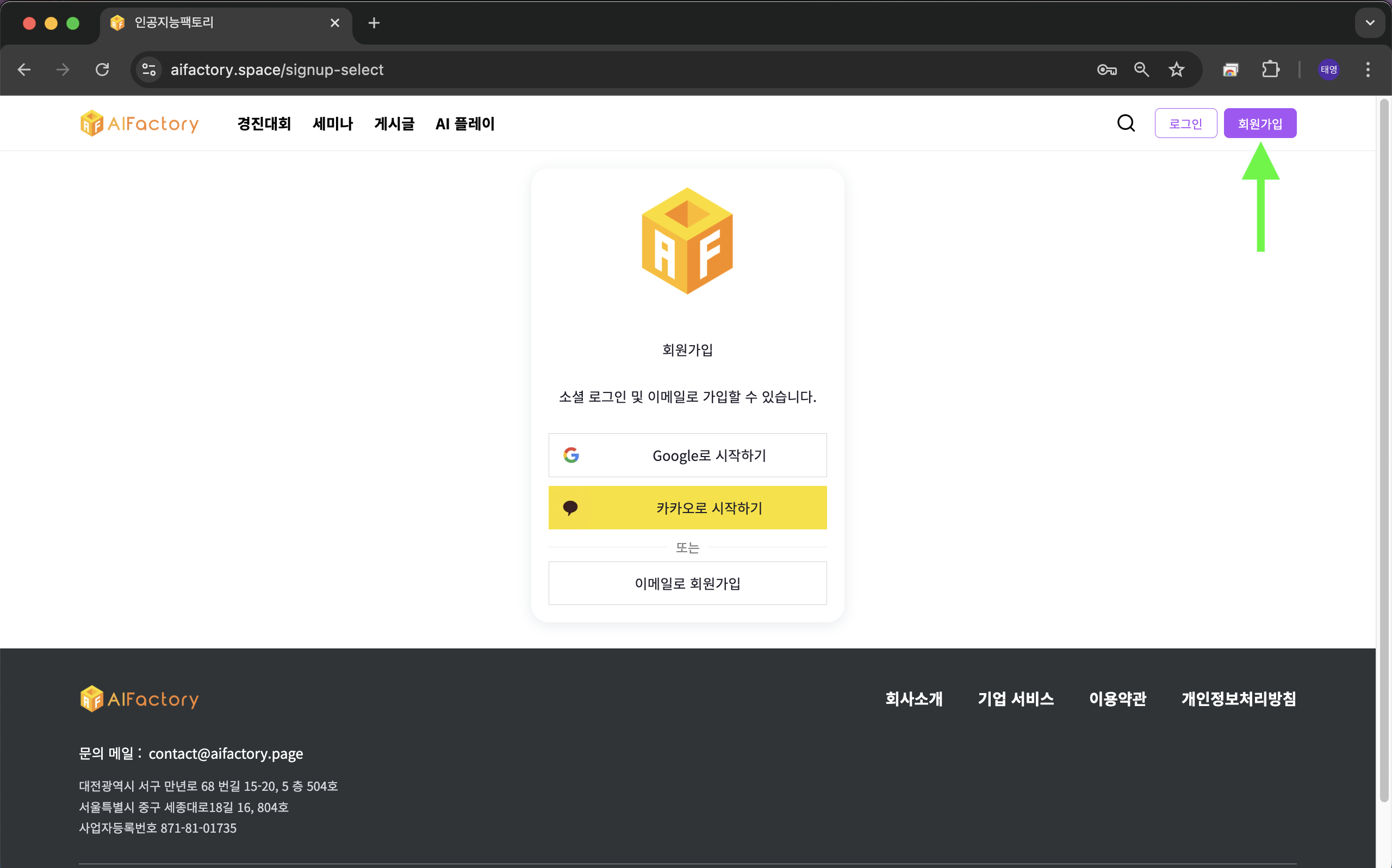Click the browser extension icon beside the star
The image size is (1392, 868).
point(1230,70)
